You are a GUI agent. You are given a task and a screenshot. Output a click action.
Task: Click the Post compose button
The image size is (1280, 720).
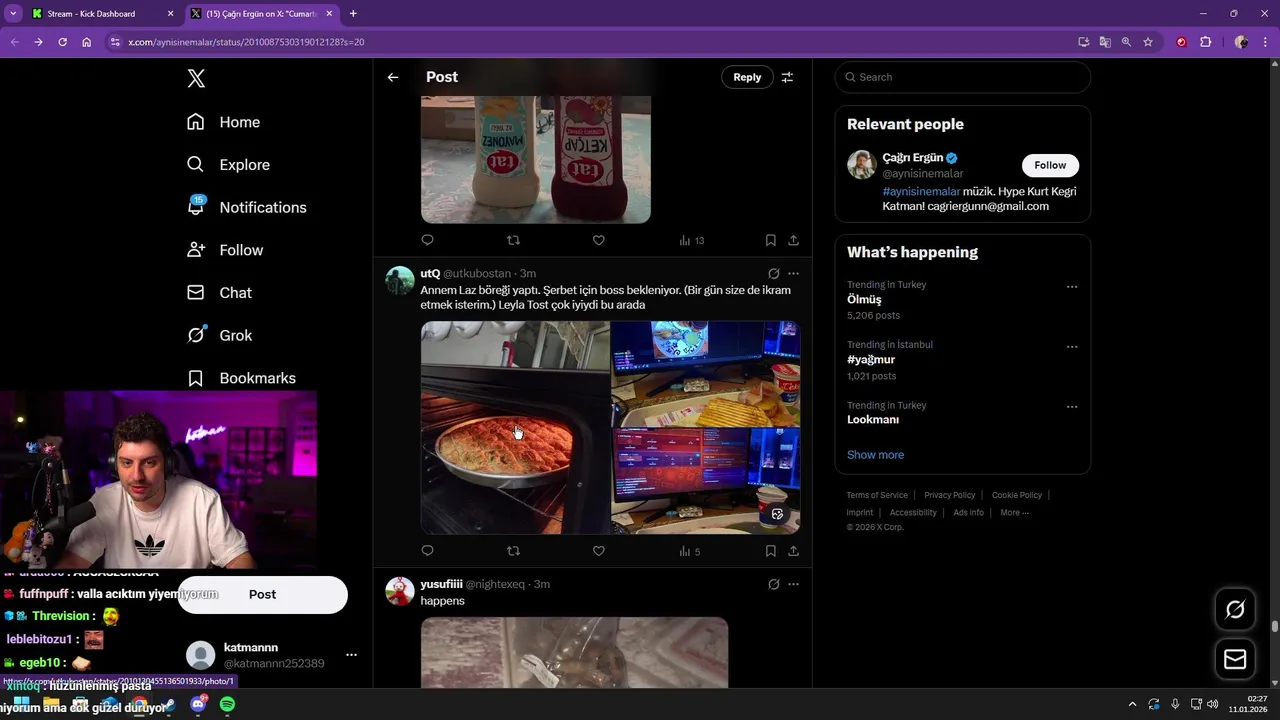pyautogui.click(x=262, y=594)
